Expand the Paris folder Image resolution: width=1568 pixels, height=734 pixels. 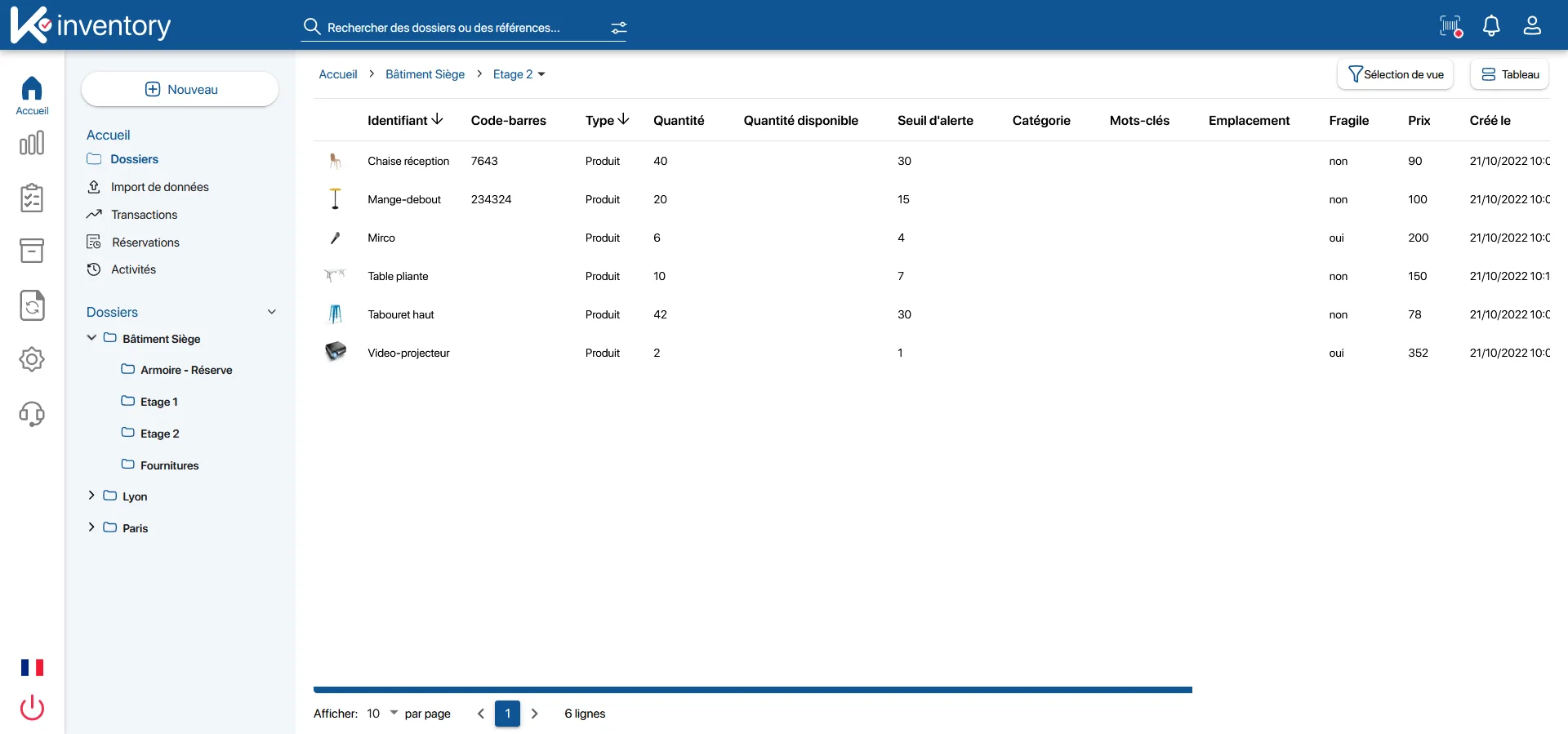[91, 527]
